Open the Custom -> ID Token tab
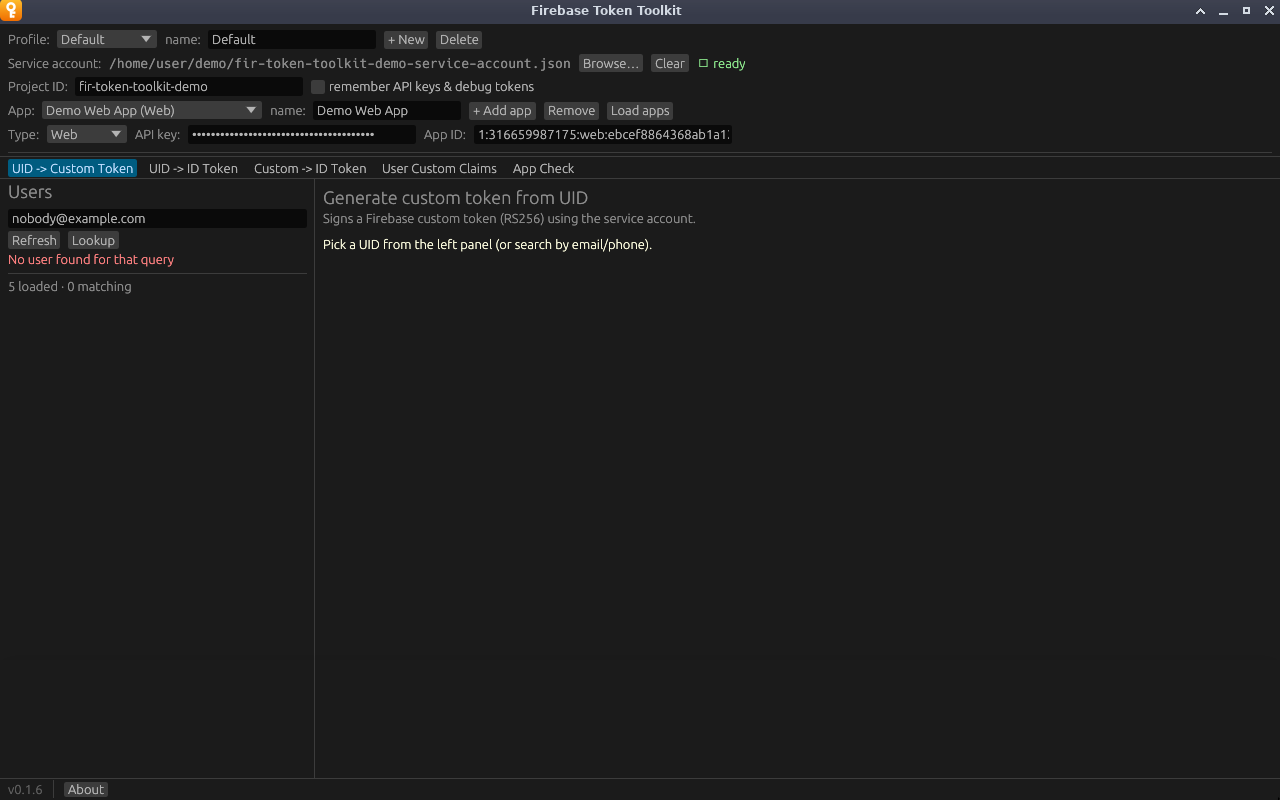 pyautogui.click(x=310, y=168)
